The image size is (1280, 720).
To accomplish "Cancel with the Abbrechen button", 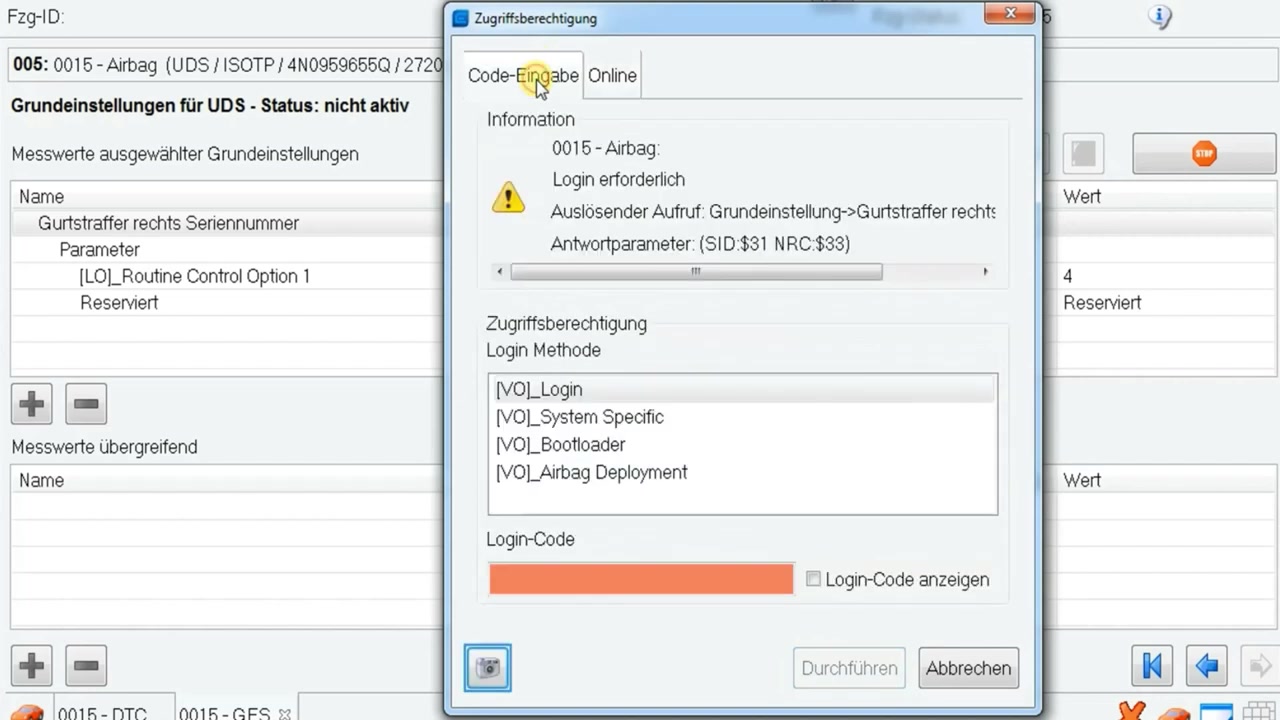I will [x=968, y=668].
